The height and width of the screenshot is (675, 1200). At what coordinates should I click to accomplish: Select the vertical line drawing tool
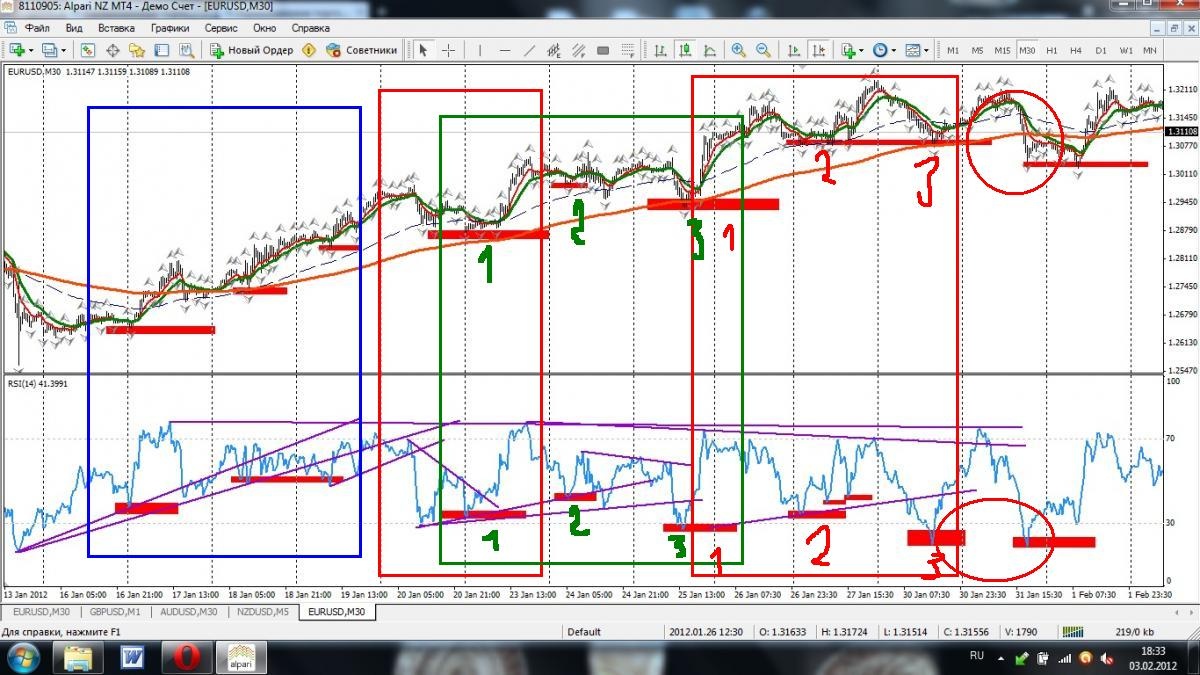[480, 50]
